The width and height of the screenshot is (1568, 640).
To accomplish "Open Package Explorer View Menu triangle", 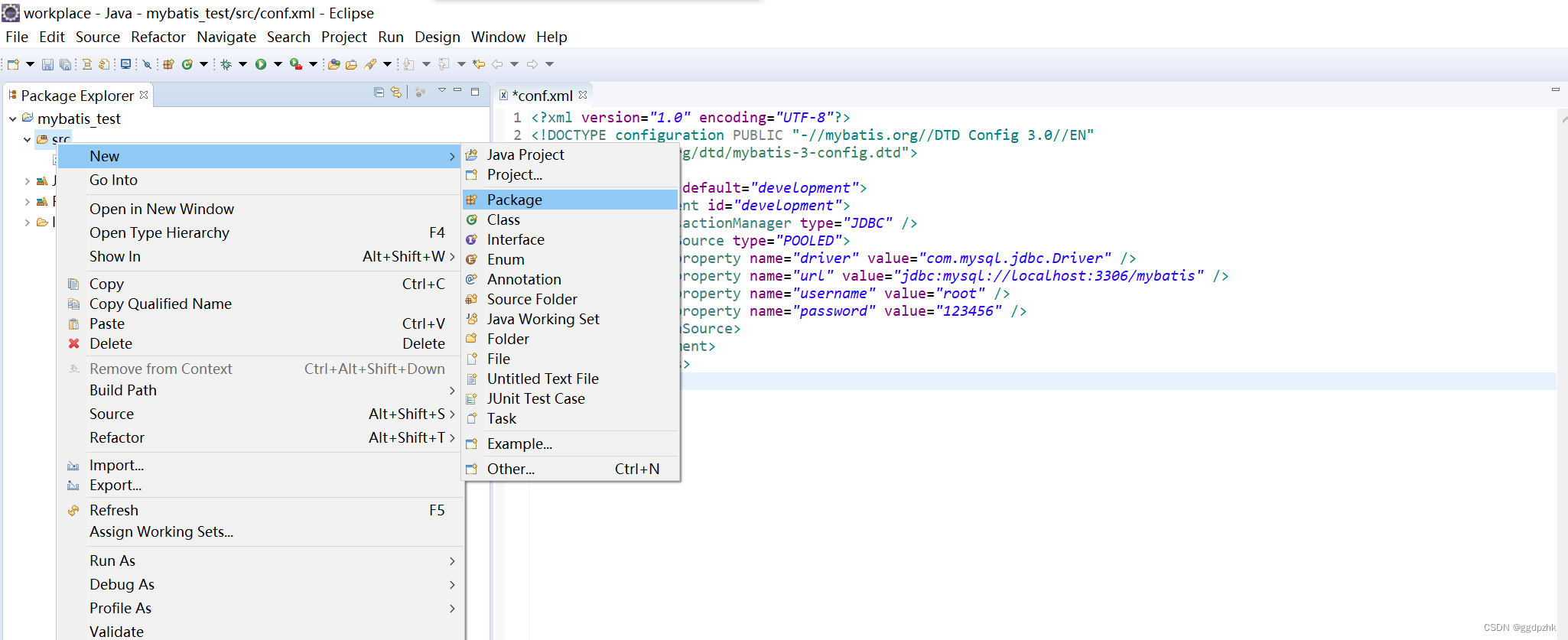I will [441, 91].
